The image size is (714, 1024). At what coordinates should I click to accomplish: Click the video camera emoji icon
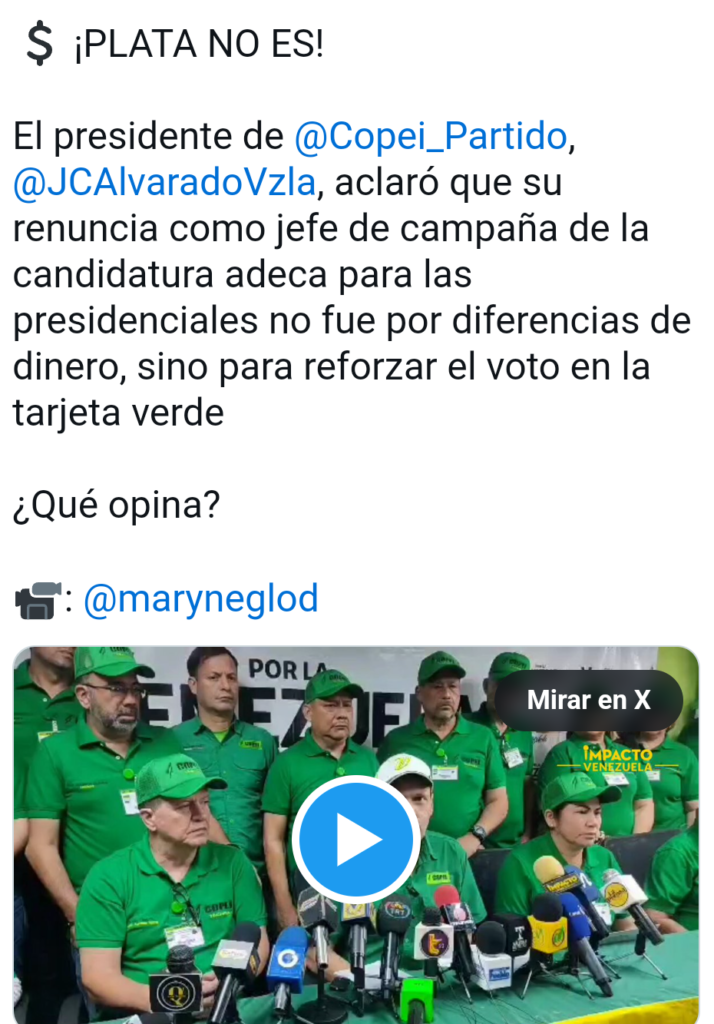[39, 600]
